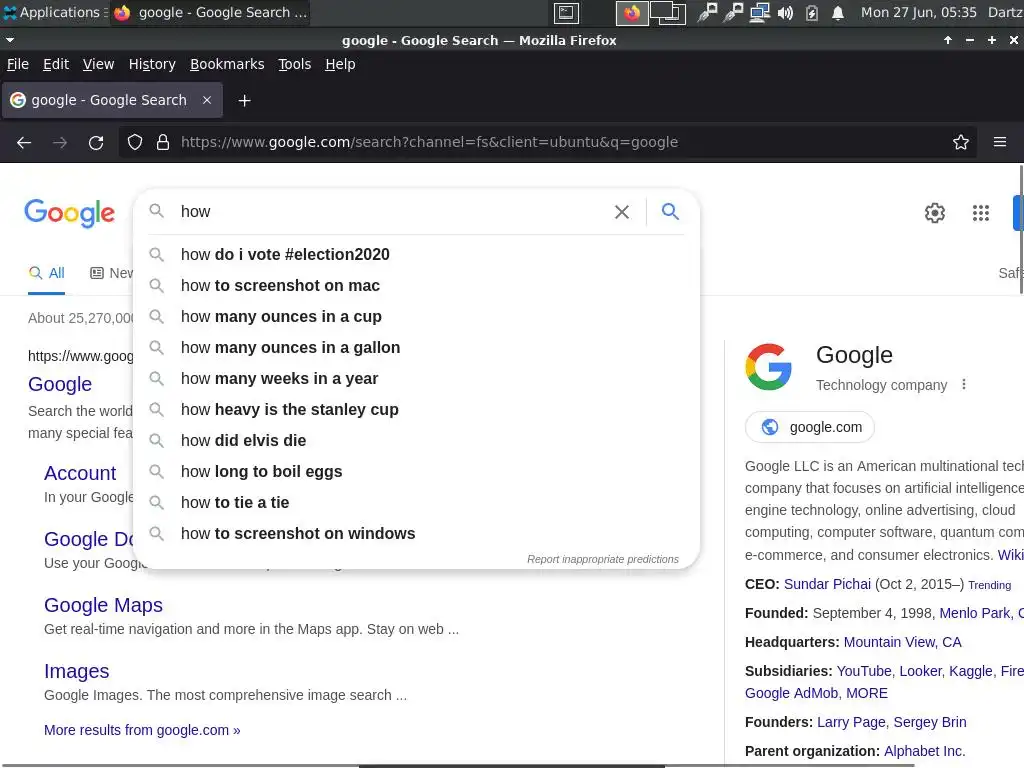Open the Google apps grid icon
The image size is (1024, 768).
(981, 213)
